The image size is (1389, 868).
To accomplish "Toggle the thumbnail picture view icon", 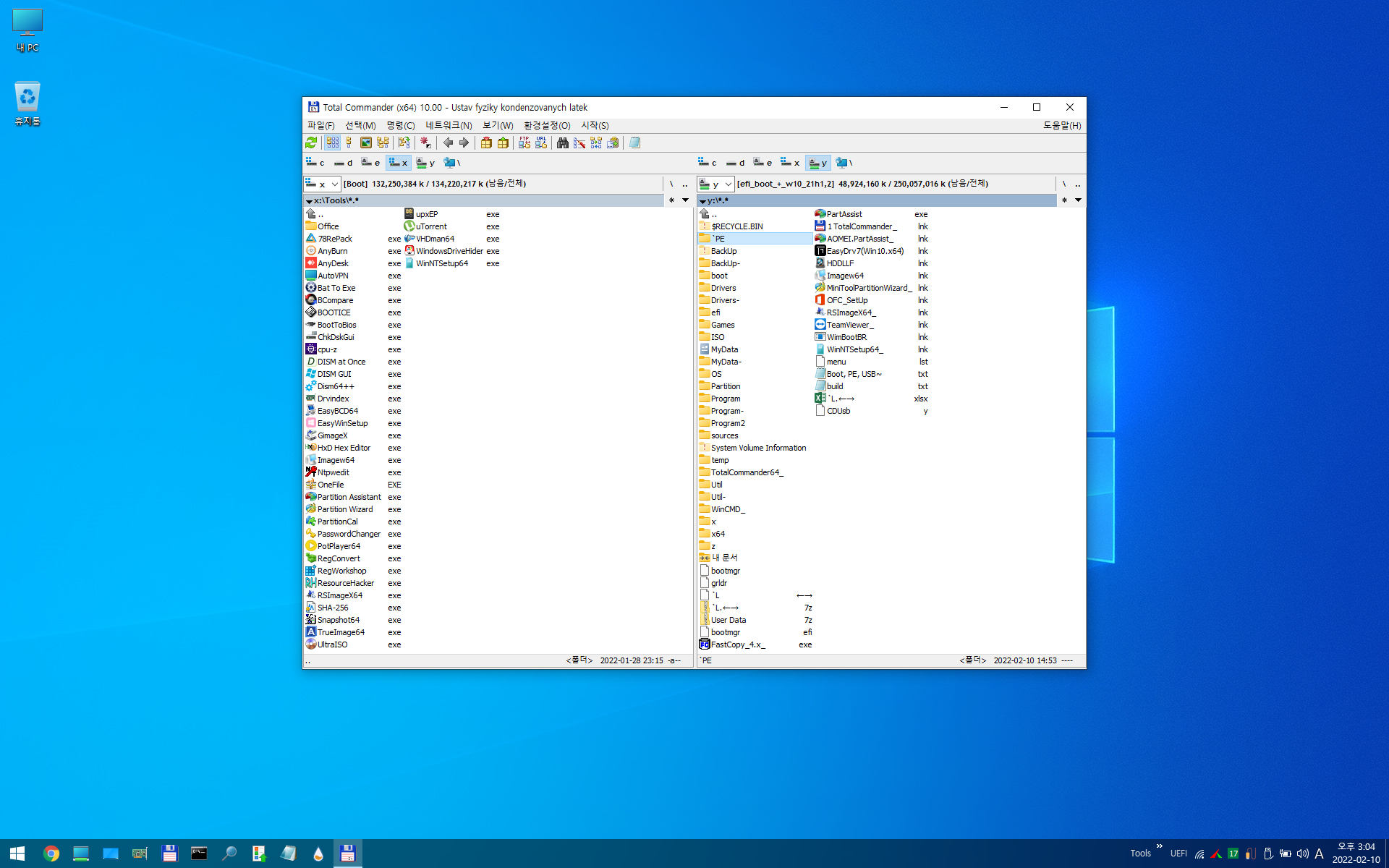I will (x=366, y=143).
